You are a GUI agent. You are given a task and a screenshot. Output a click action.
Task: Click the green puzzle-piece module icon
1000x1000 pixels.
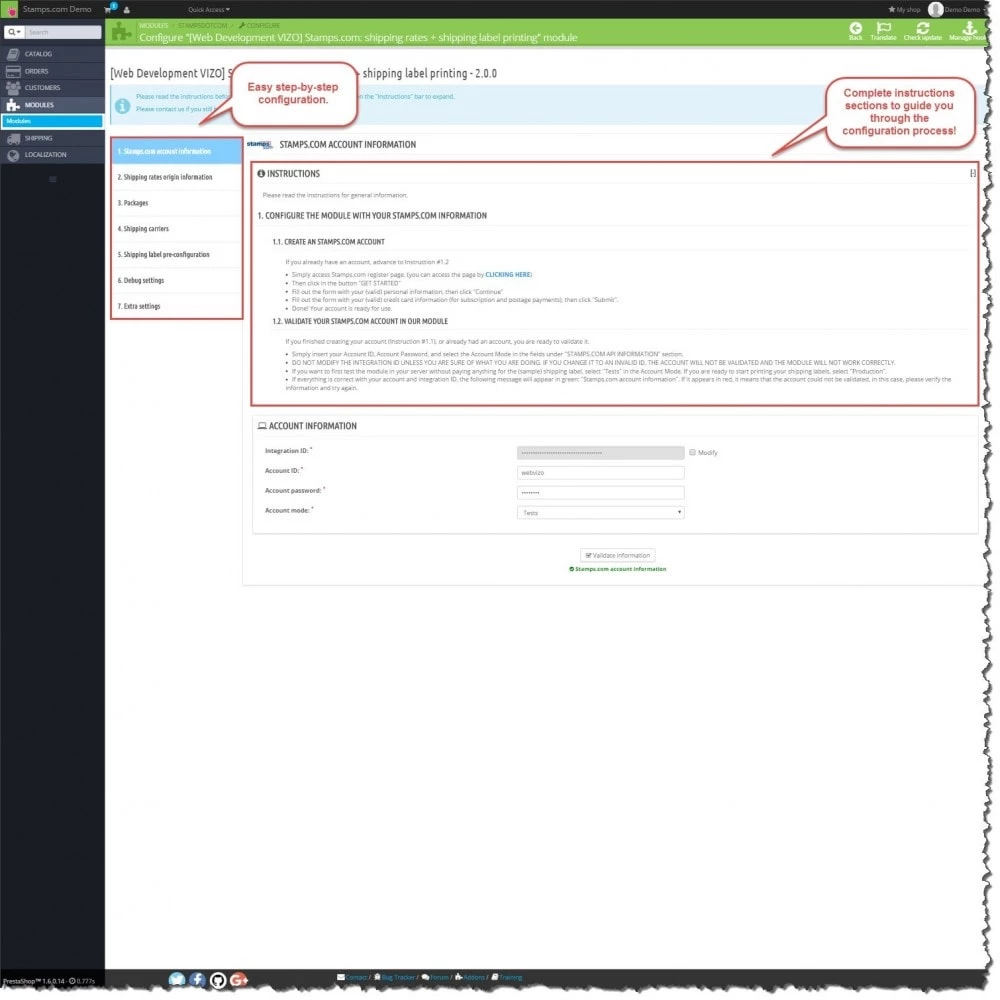pos(122,32)
